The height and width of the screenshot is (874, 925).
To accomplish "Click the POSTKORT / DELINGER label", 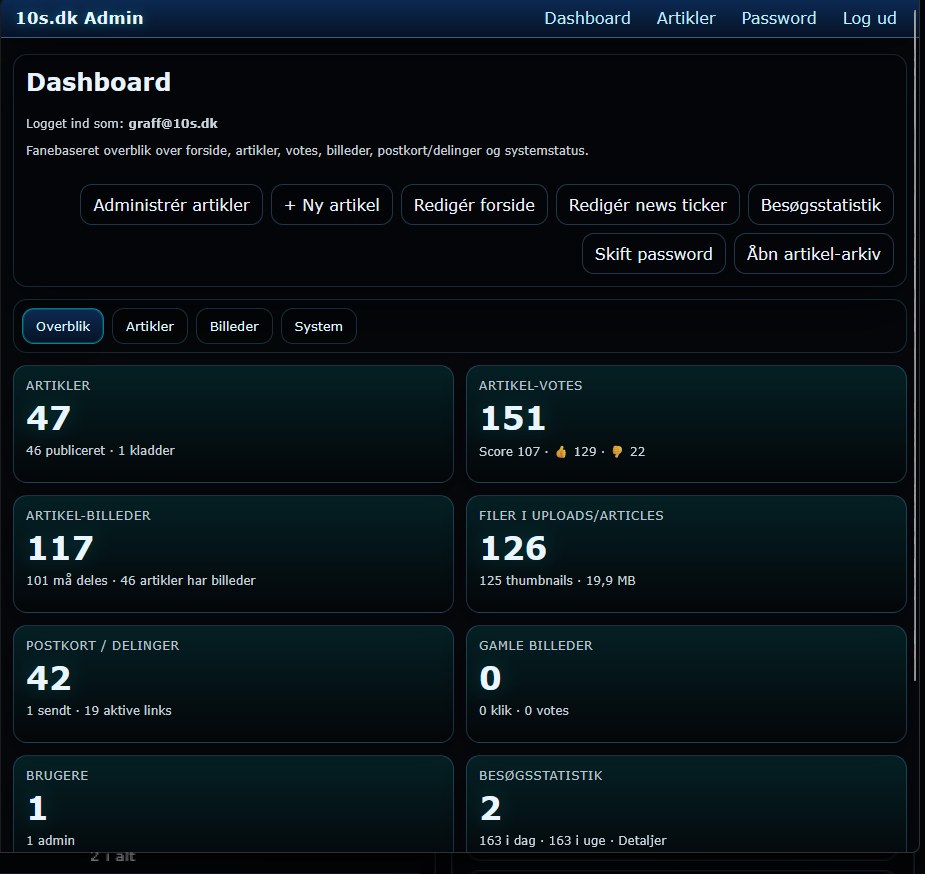I will [x=103, y=646].
